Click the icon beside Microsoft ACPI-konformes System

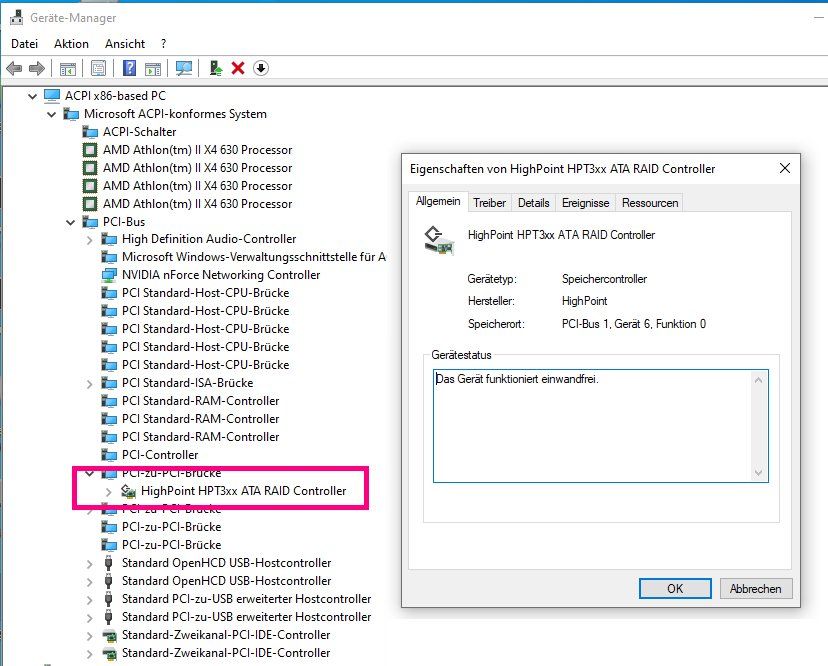click(71, 114)
